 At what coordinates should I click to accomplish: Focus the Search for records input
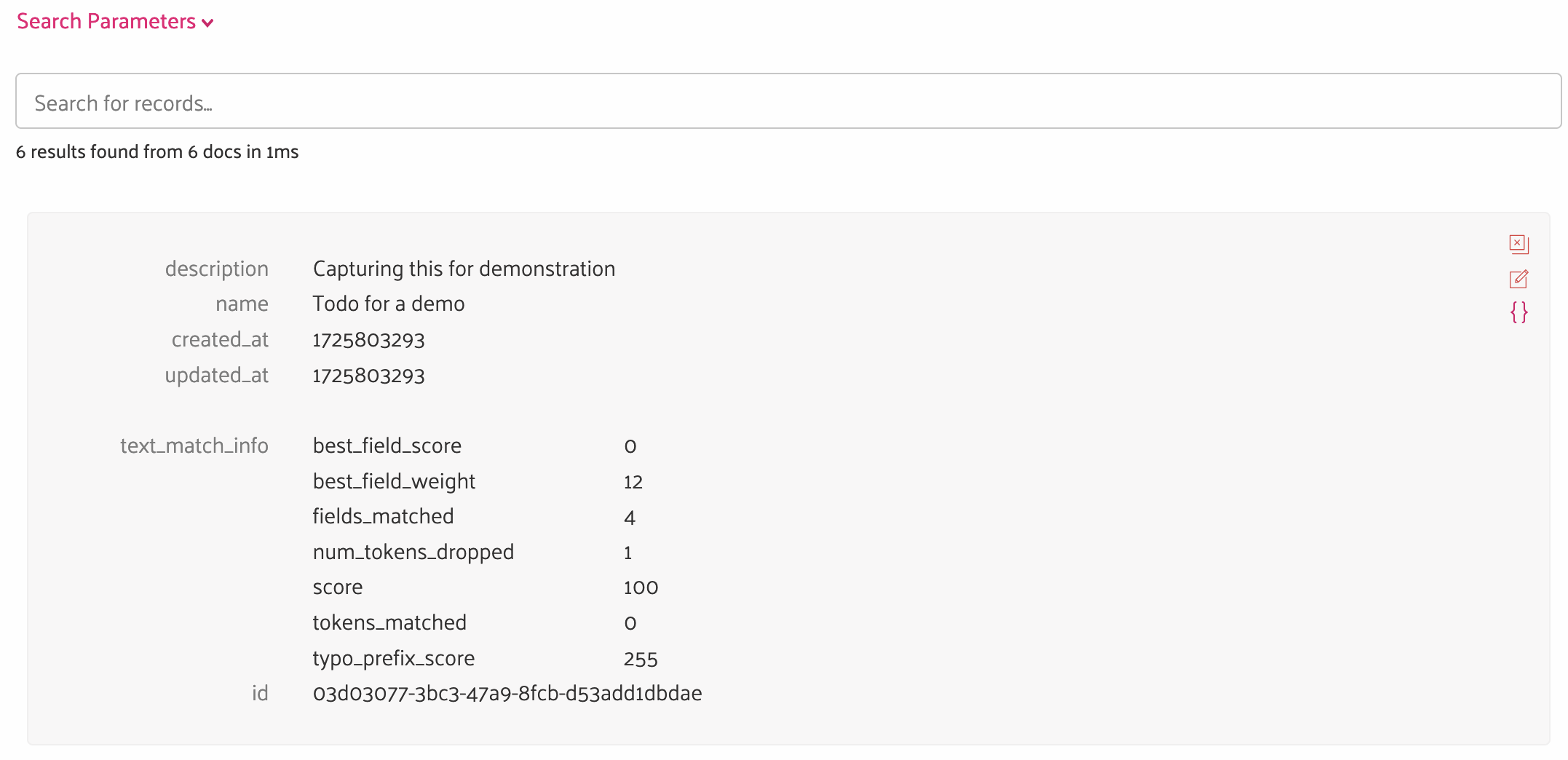pos(788,101)
